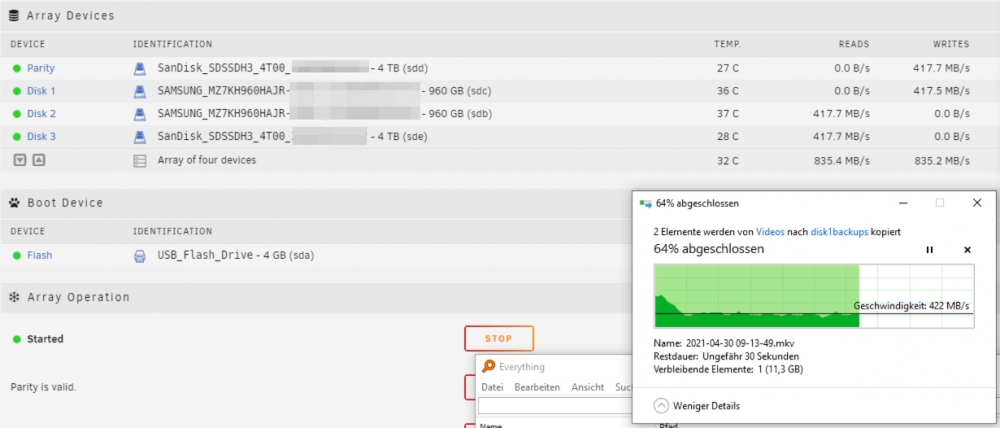Open the Disk 1 device link
1000x428 pixels.
pos(41,91)
